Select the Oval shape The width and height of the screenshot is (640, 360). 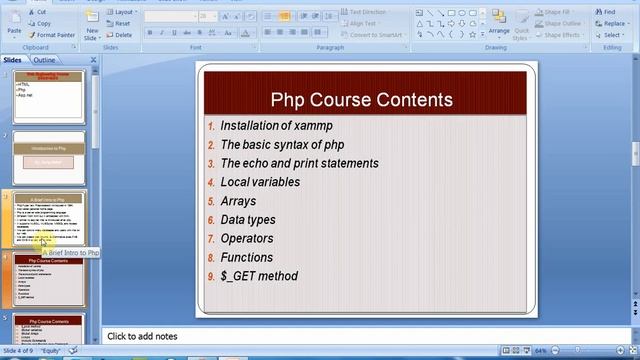(462, 13)
